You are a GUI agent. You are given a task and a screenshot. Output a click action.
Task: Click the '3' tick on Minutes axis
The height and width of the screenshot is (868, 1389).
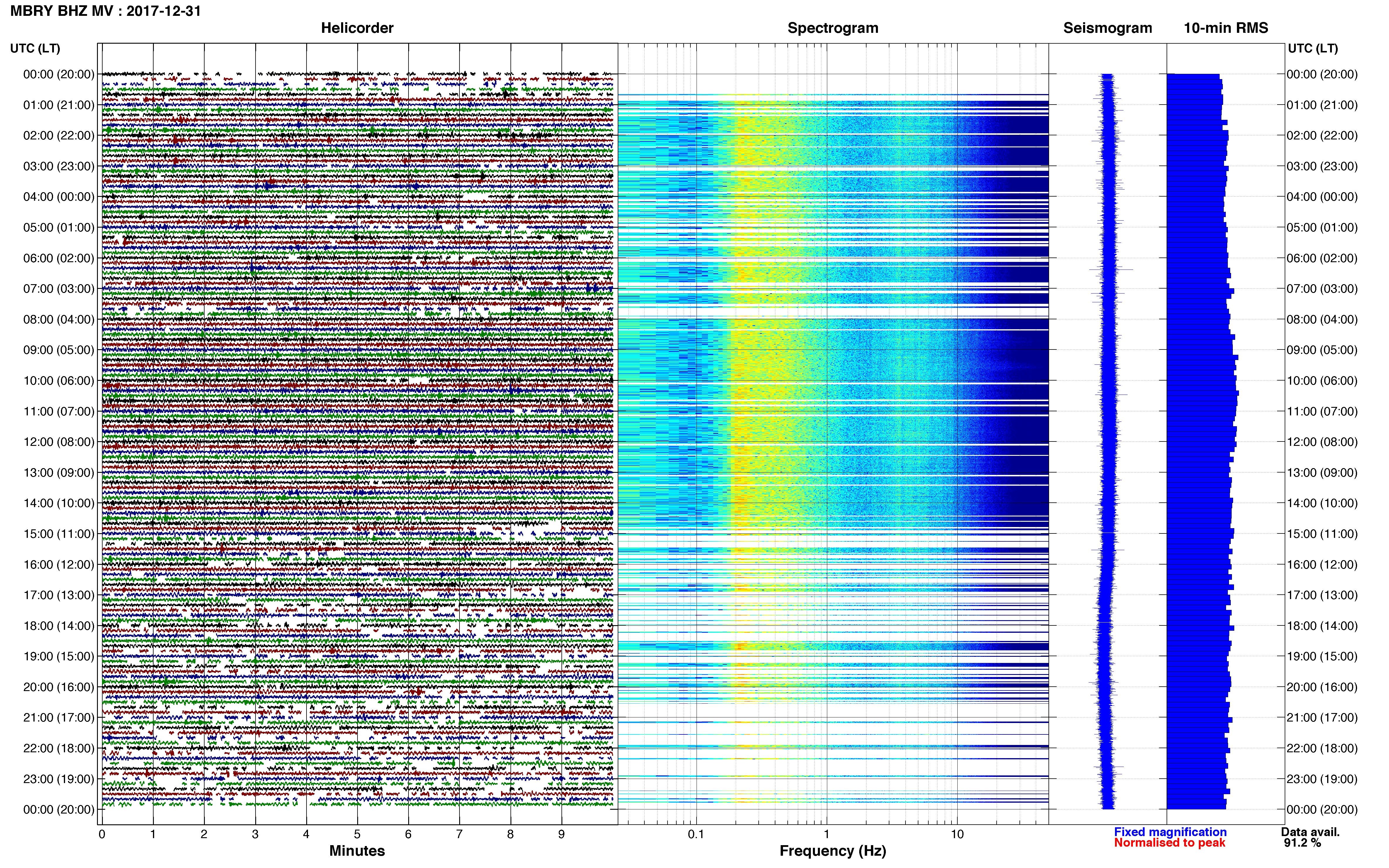[255, 835]
